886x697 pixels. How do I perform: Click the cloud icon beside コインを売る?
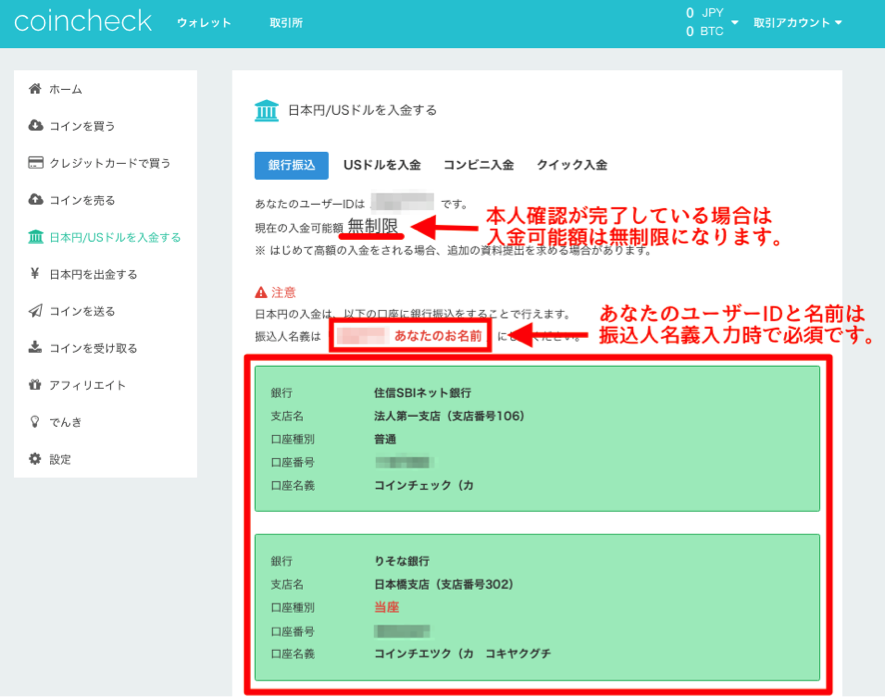[36, 199]
